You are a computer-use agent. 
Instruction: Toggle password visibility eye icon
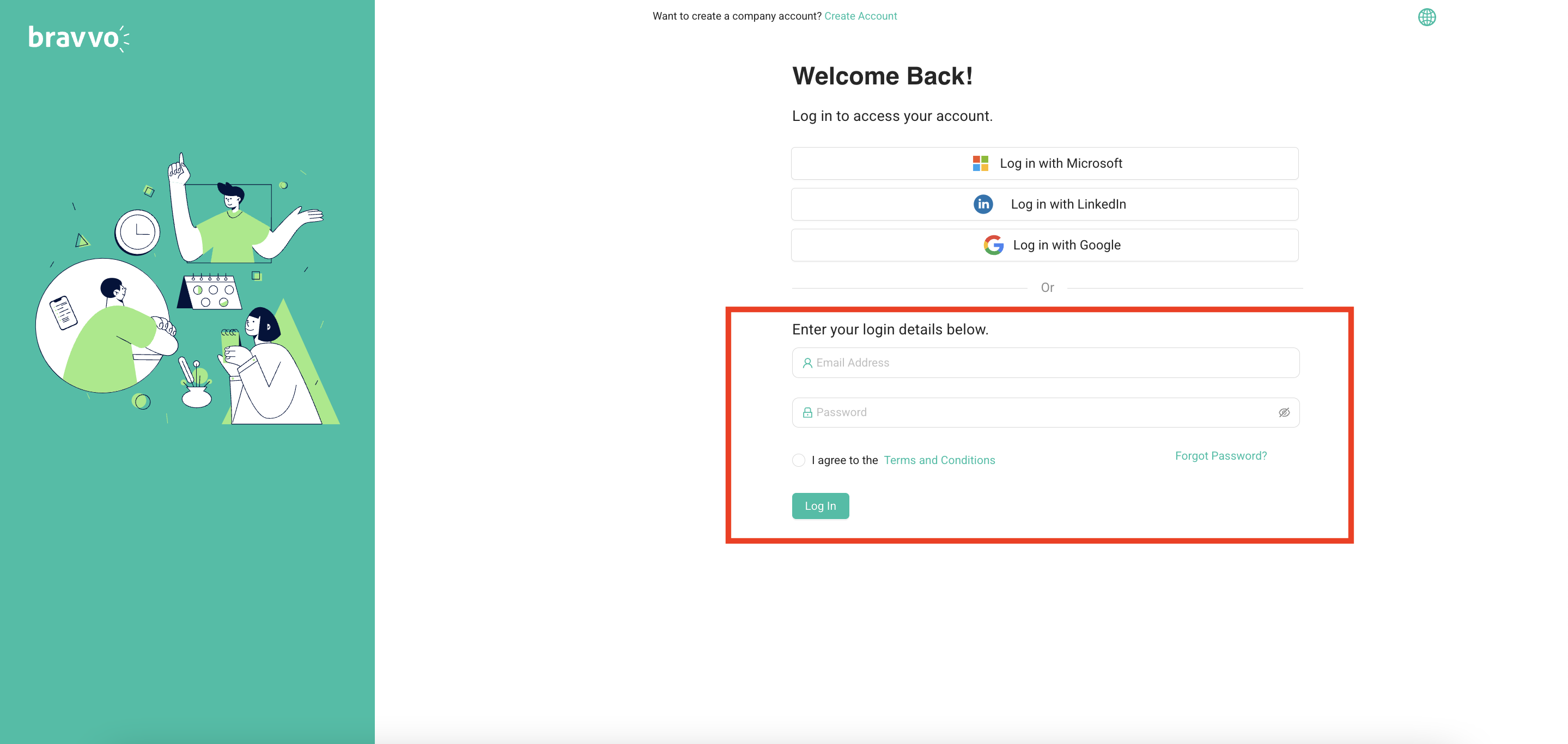(1284, 412)
